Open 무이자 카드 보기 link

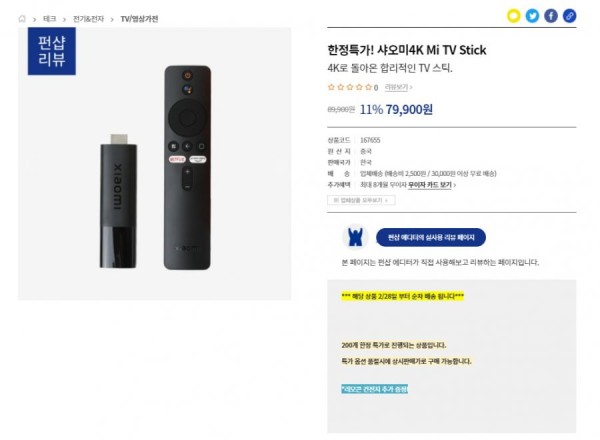430,185
